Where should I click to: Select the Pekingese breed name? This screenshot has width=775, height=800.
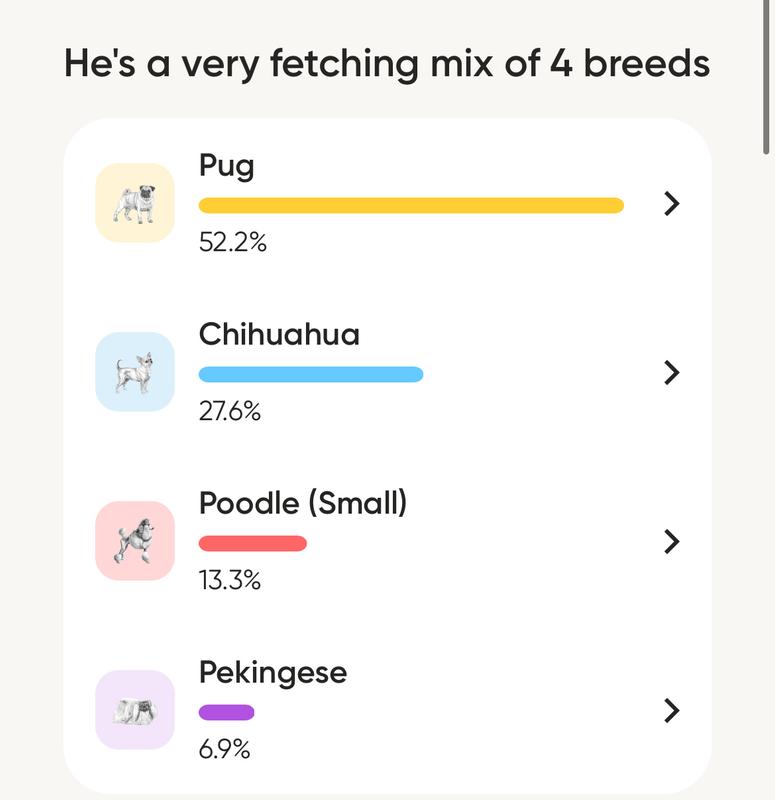coord(273,672)
